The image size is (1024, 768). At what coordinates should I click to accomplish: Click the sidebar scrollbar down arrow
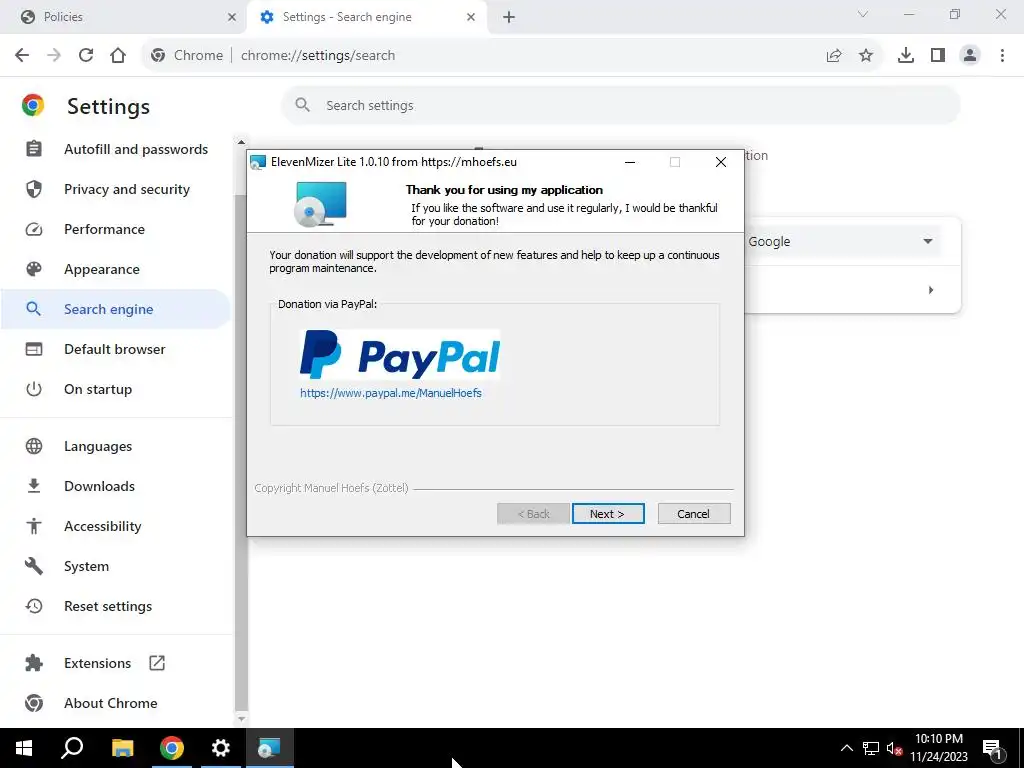point(241,718)
